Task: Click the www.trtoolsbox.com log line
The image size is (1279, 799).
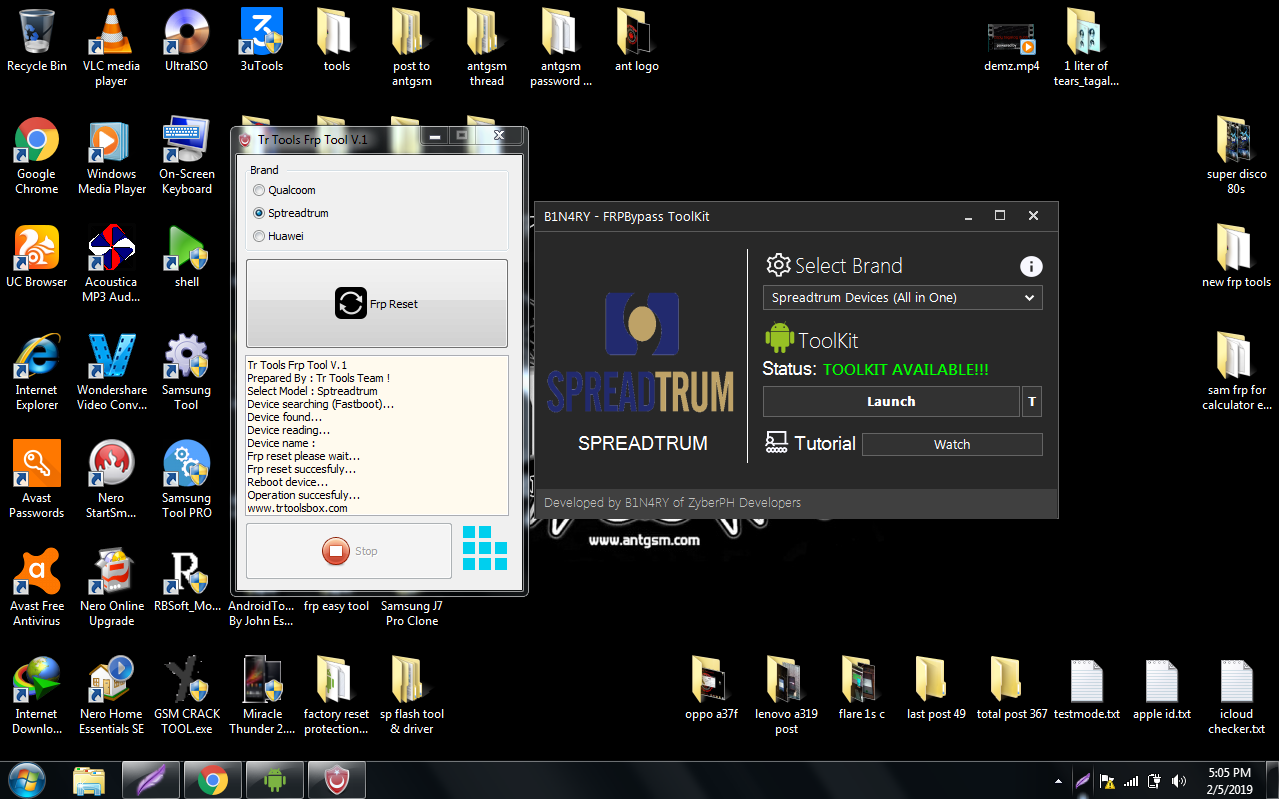Action: tap(297, 508)
